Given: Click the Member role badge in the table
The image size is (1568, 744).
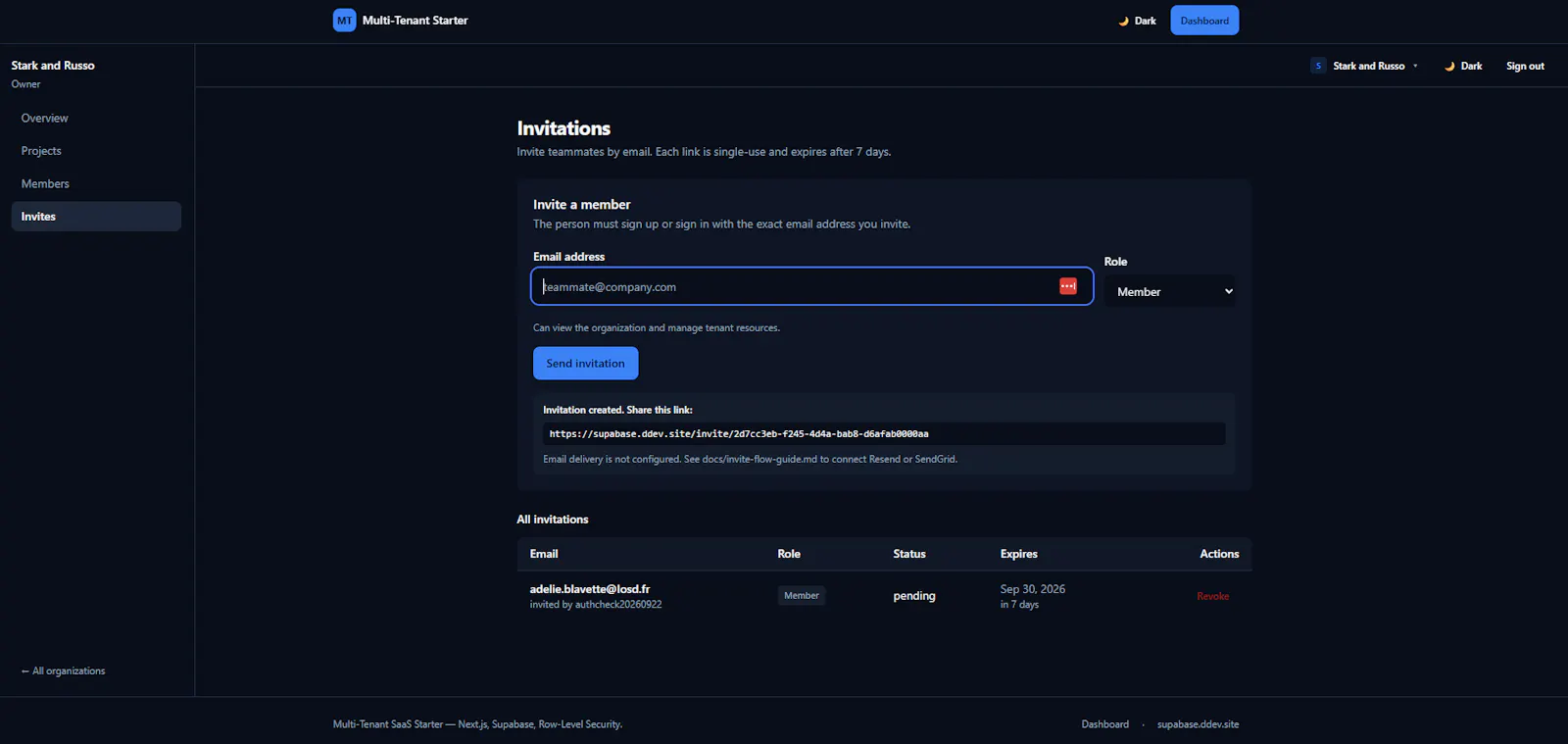Looking at the screenshot, I should pyautogui.click(x=802, y=595).
